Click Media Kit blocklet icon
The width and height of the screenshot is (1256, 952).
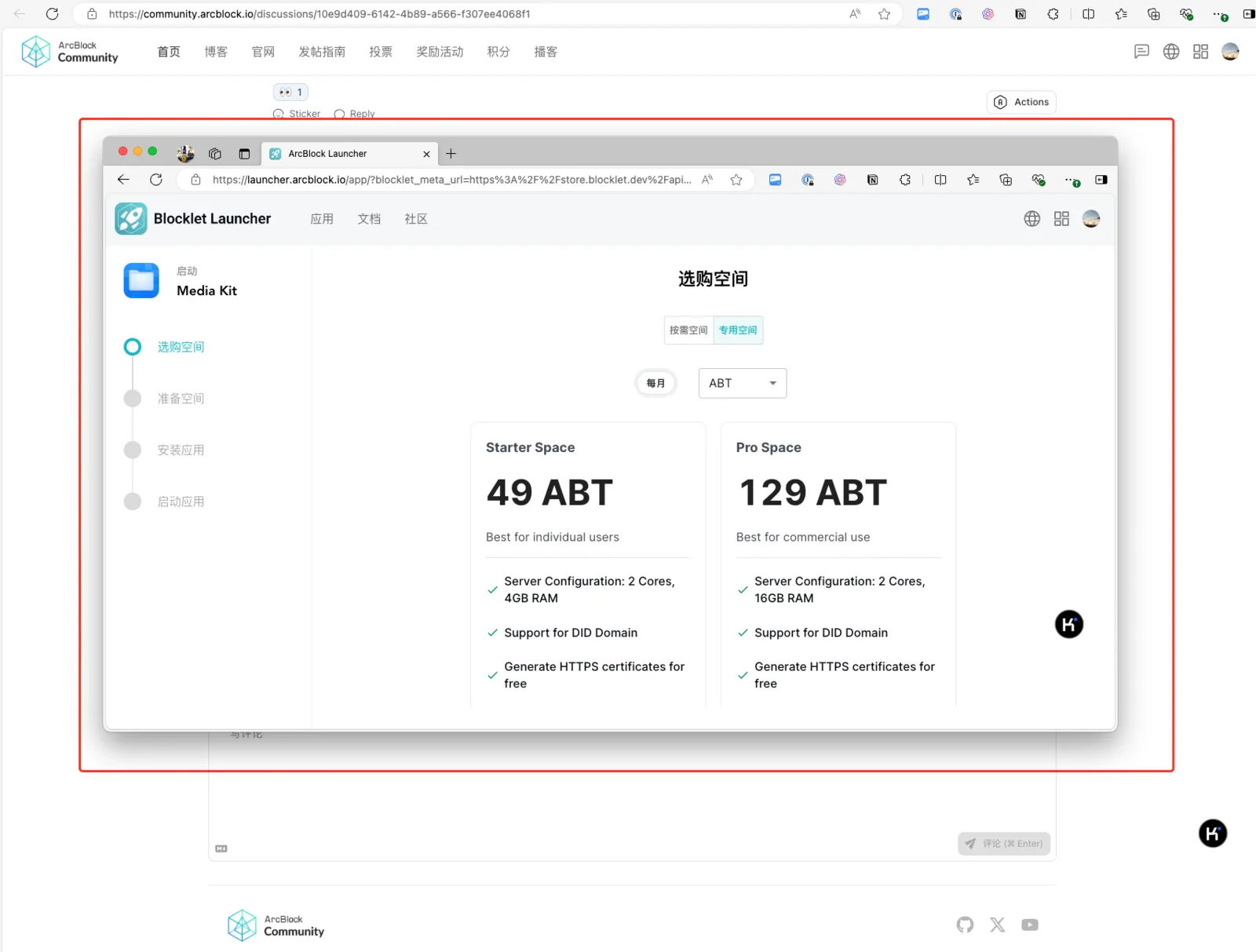point(141,281)
